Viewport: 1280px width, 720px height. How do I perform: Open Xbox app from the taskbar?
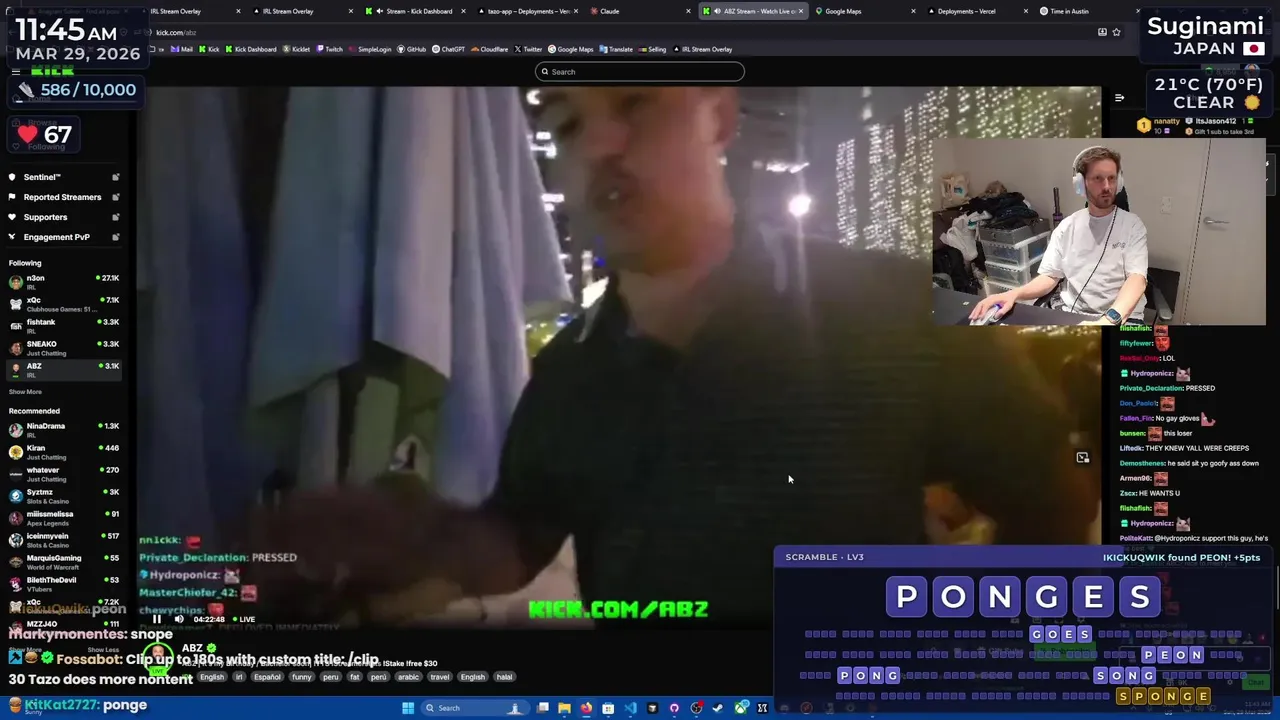(740, 708)
